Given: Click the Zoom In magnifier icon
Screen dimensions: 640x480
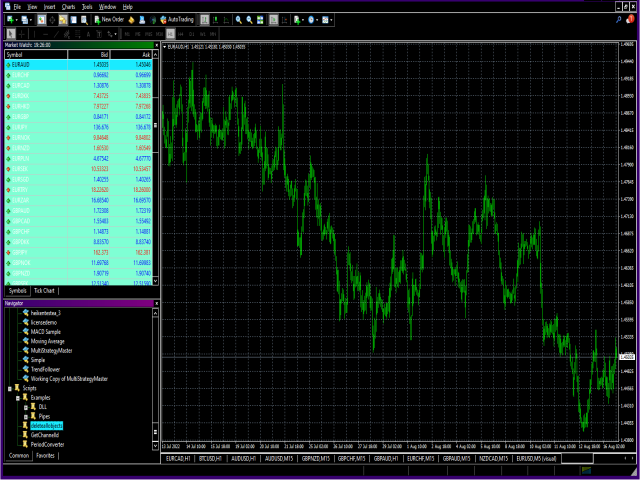Looking at the screenshot, I should (x=239, y=20).
